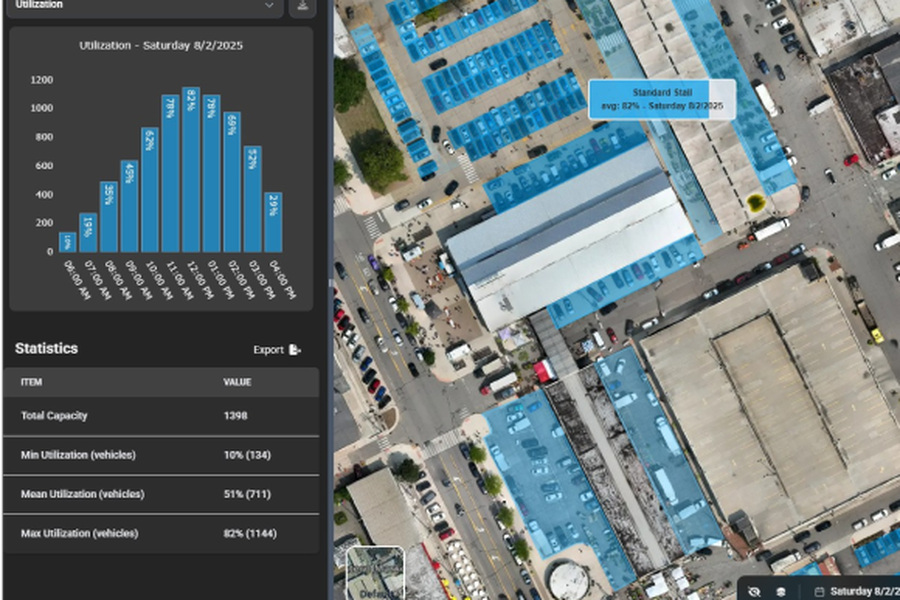Click the VALUE column header
Viewport: 900px width, 600px height.
coord(237,382)
